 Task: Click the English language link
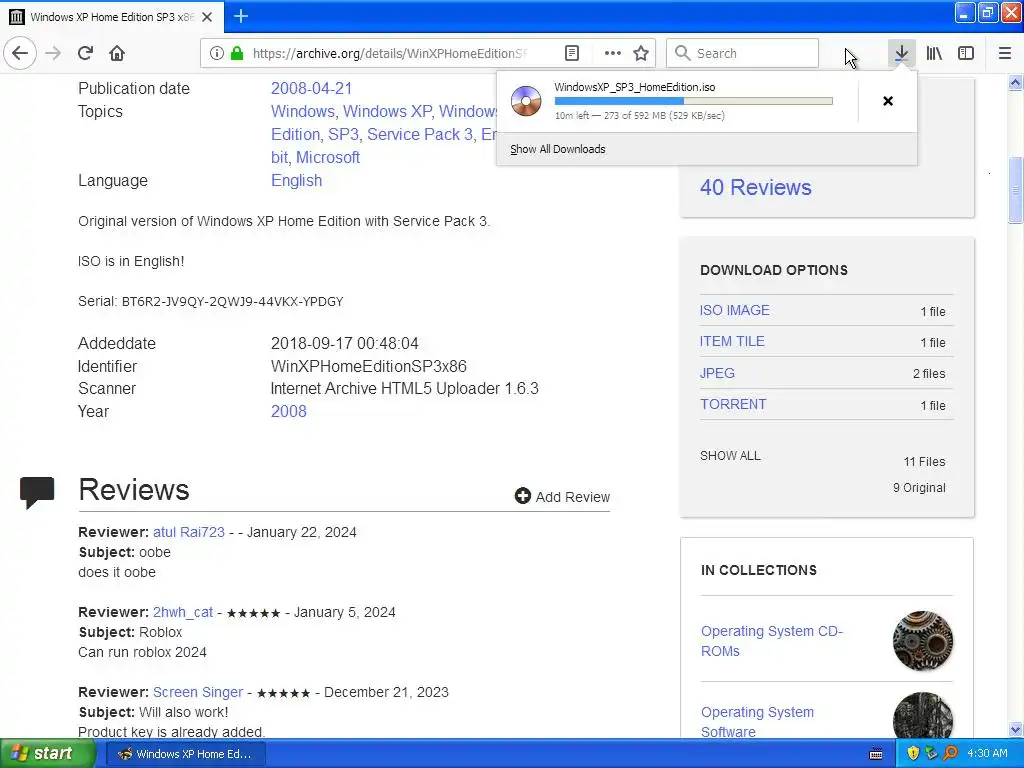(296, 181)
